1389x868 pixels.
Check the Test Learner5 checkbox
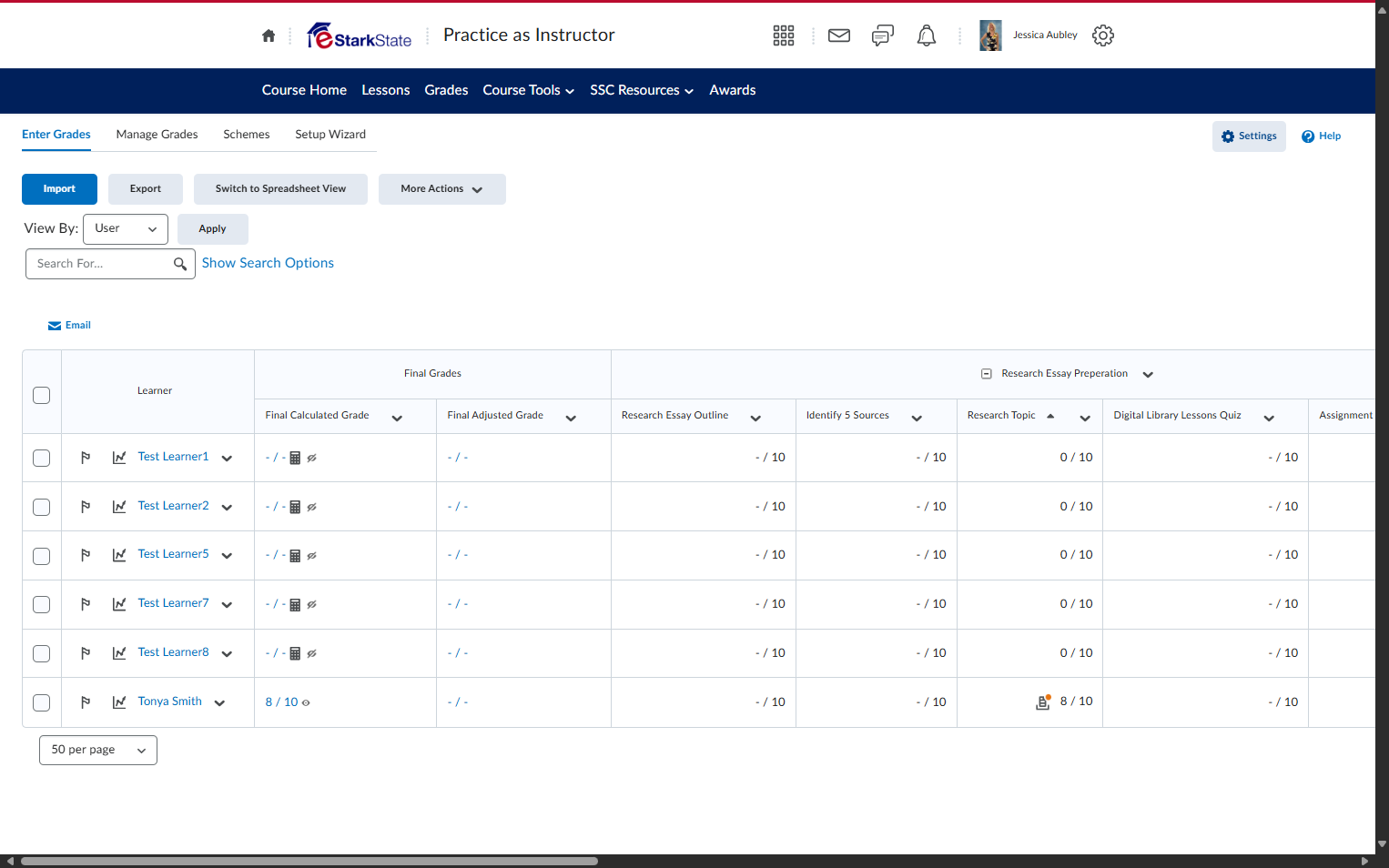click(x=42, y=556)
